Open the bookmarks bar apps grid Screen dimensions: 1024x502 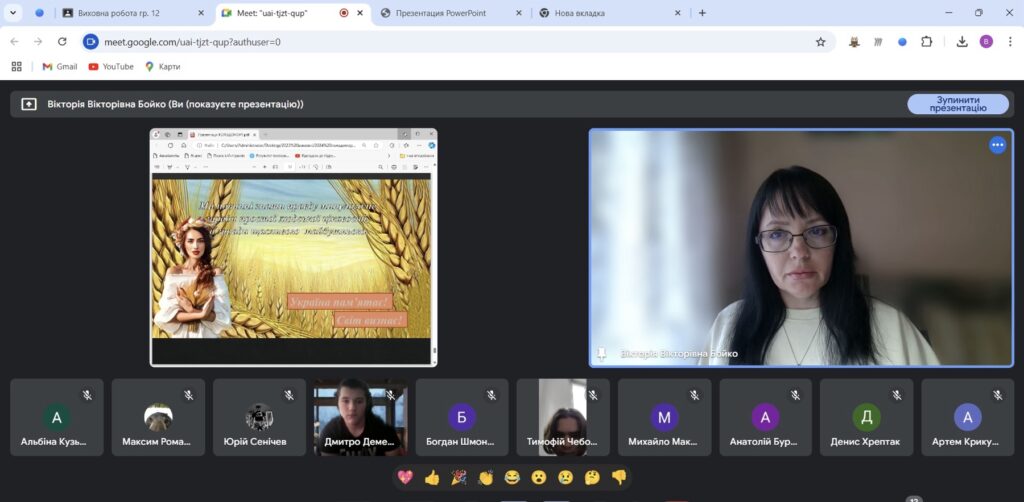point(16,67)
